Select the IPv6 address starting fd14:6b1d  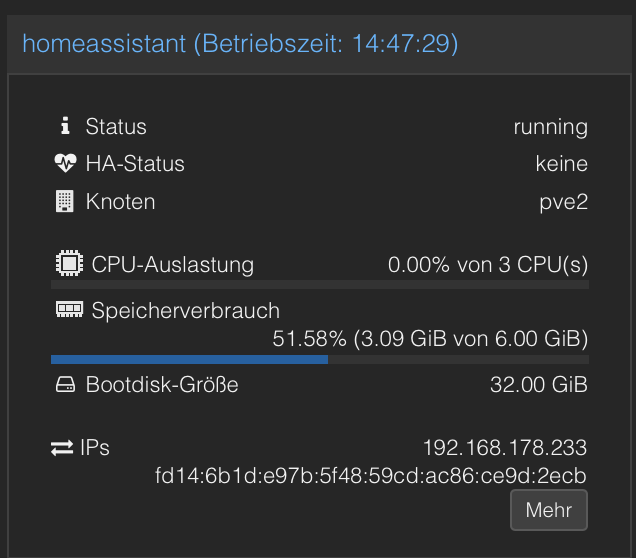pyautogui.click(x=371, y=476)
